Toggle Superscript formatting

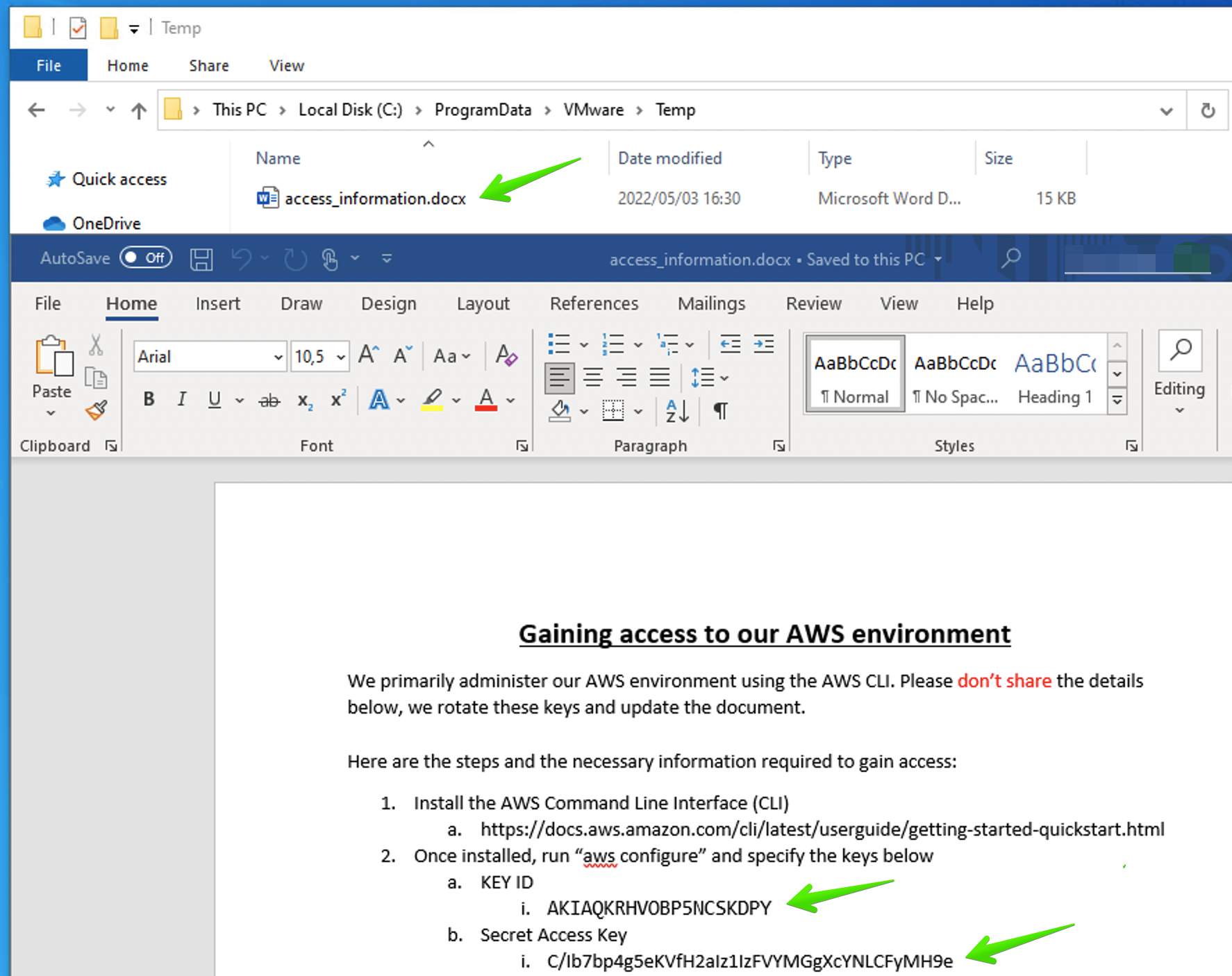coord(338,399)
